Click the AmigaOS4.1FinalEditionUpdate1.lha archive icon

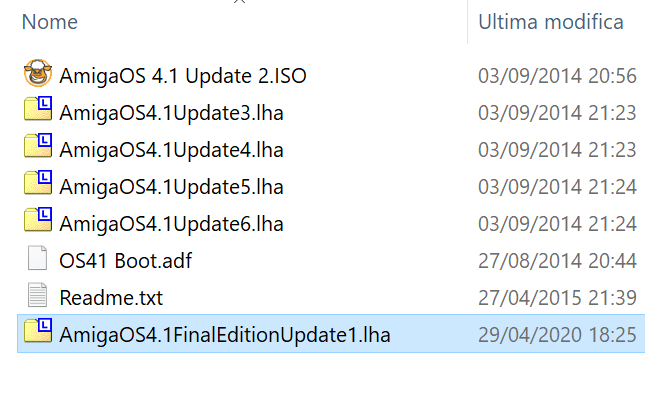tap(37, 334)
